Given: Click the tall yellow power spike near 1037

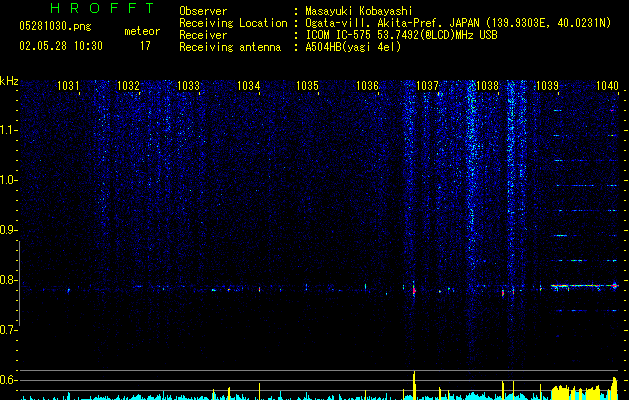Looking at the screenshot, I should point(414,385).
